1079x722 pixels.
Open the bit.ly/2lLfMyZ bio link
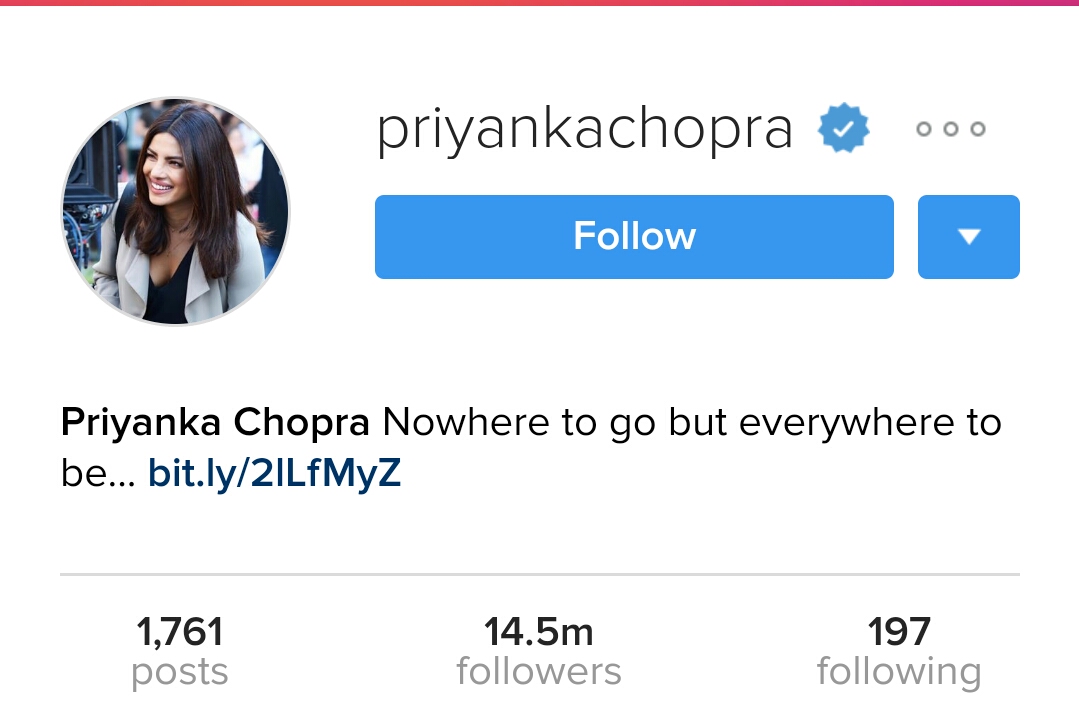point(274,474)
